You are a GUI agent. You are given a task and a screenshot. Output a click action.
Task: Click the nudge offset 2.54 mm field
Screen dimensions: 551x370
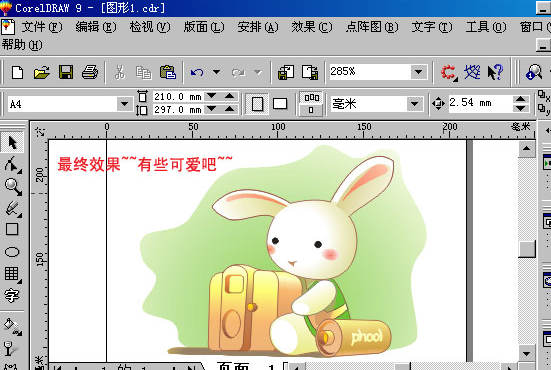pyautogui.click(x=480, y=103)
